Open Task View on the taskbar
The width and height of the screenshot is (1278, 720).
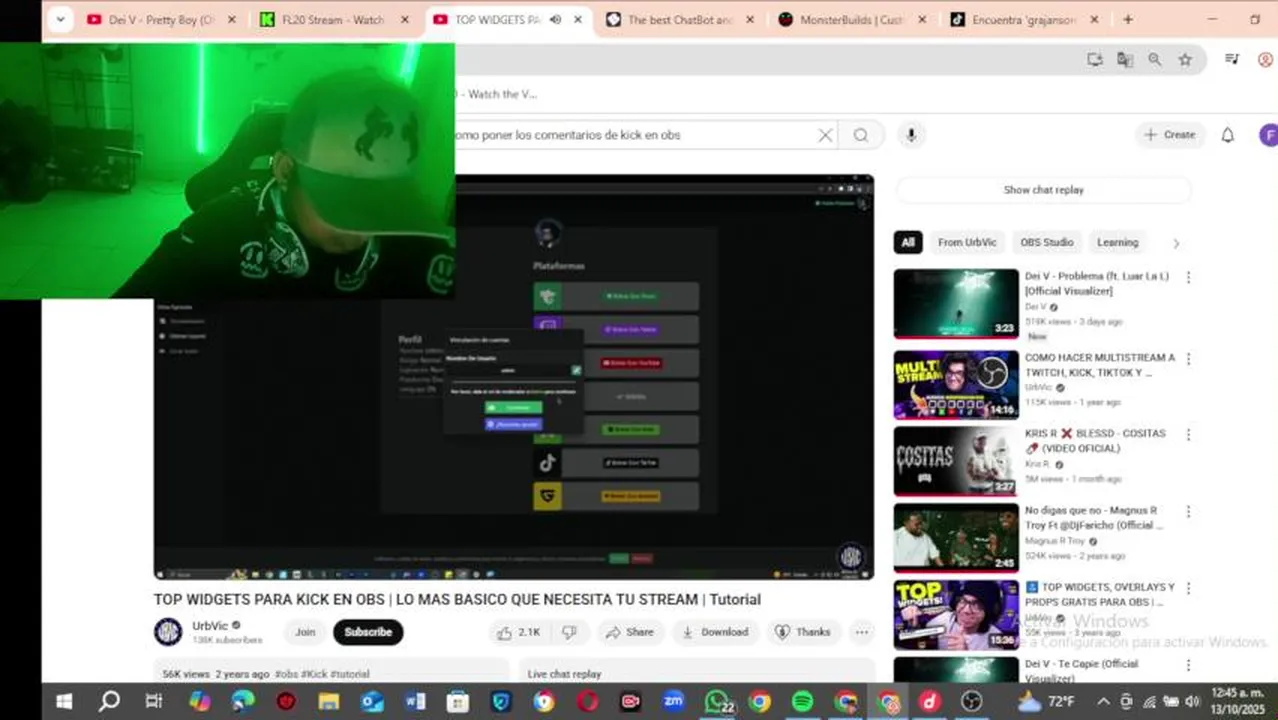[x=153, y=702]
